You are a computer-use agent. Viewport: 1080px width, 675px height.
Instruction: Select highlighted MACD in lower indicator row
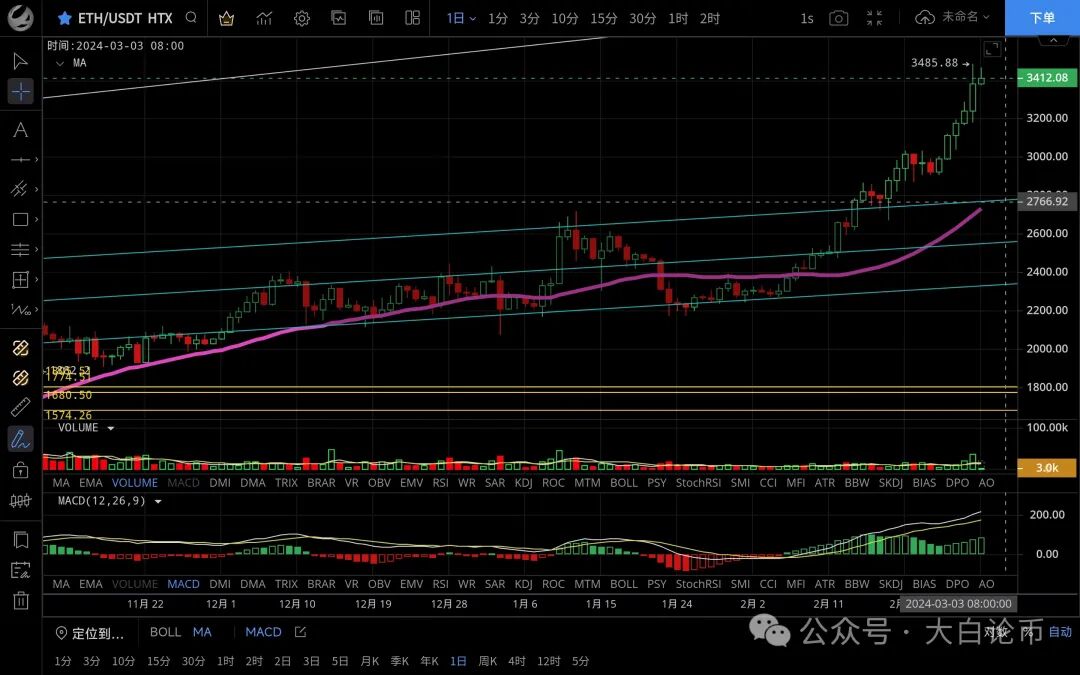pos(183,584)
